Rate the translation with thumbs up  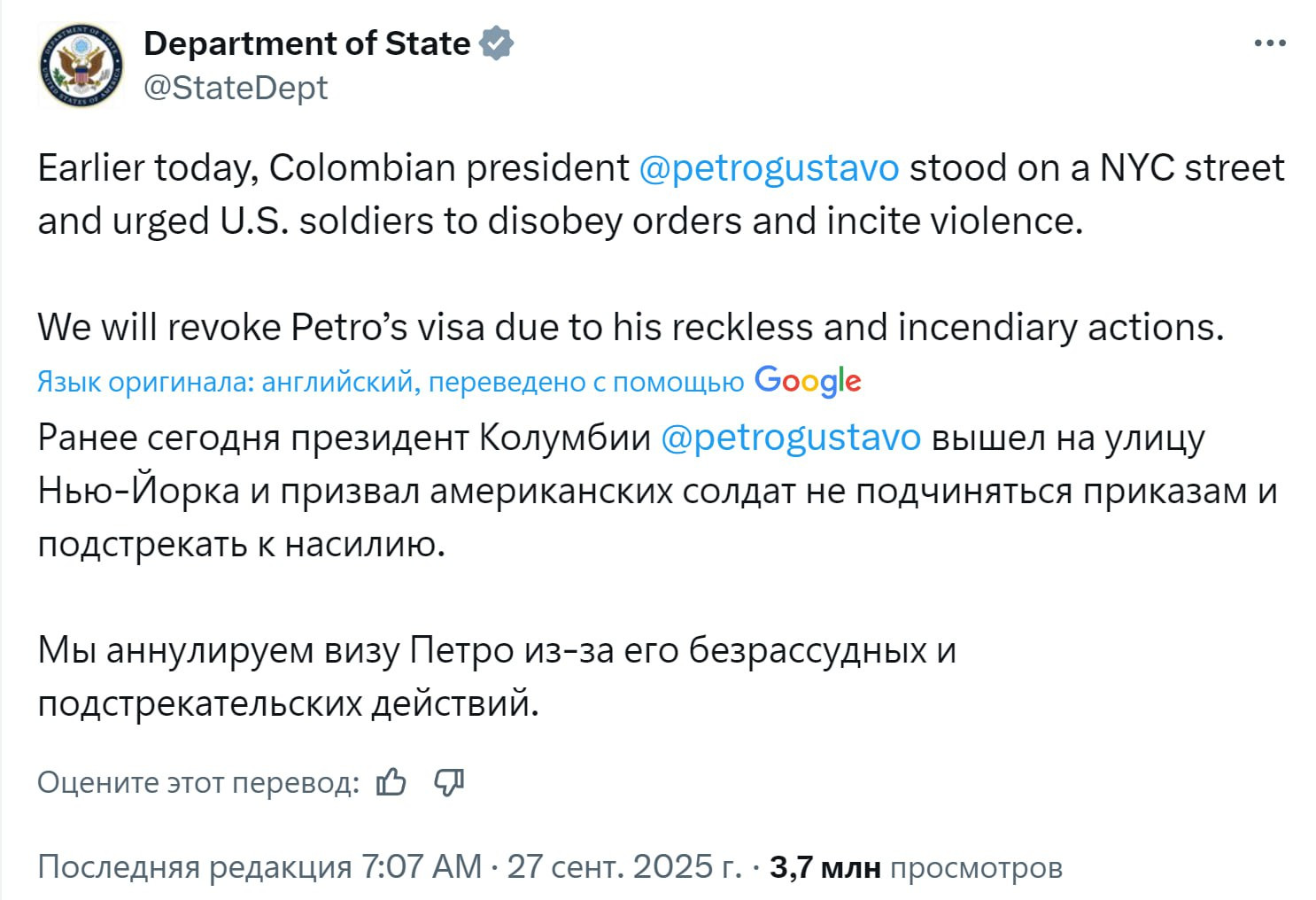click(391, 782)
